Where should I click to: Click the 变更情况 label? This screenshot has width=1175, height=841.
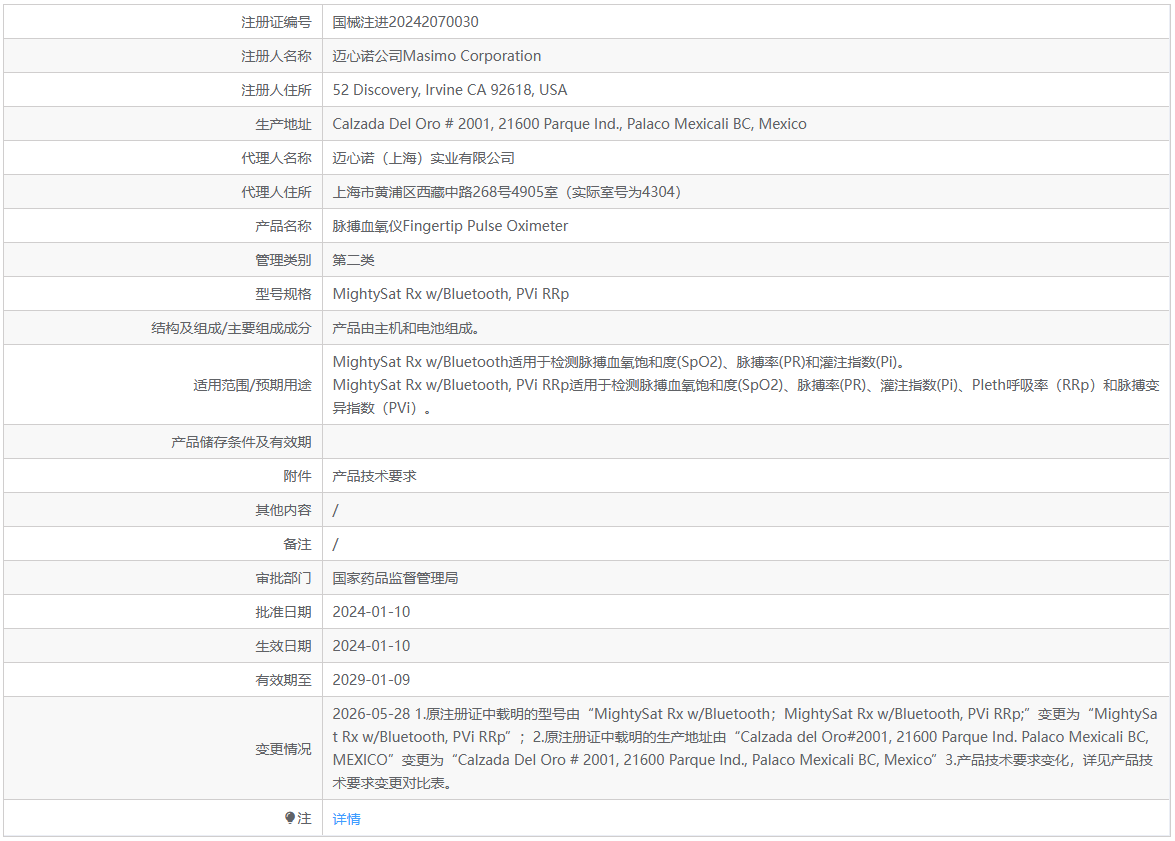(283, 749)
